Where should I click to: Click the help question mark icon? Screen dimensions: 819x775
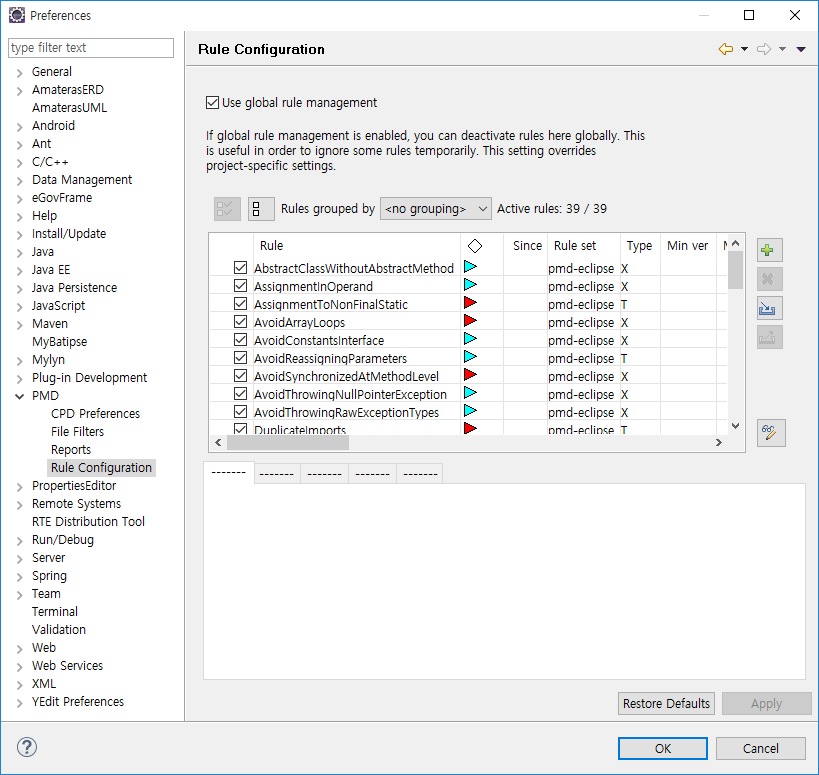(x=27, y=747)
